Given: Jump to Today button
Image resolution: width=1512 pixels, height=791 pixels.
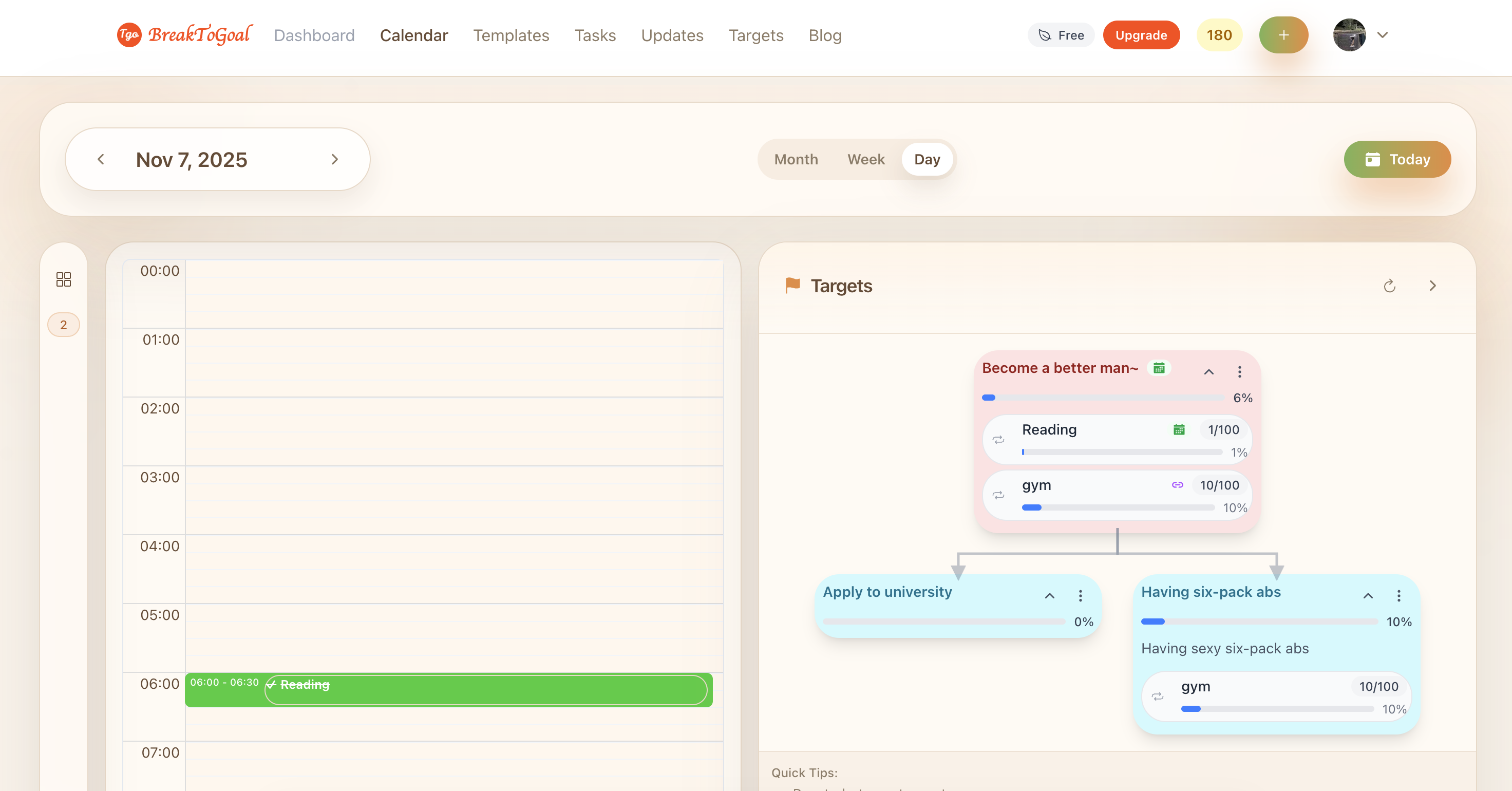Looking at the screenshot, I should [1397, 159].
